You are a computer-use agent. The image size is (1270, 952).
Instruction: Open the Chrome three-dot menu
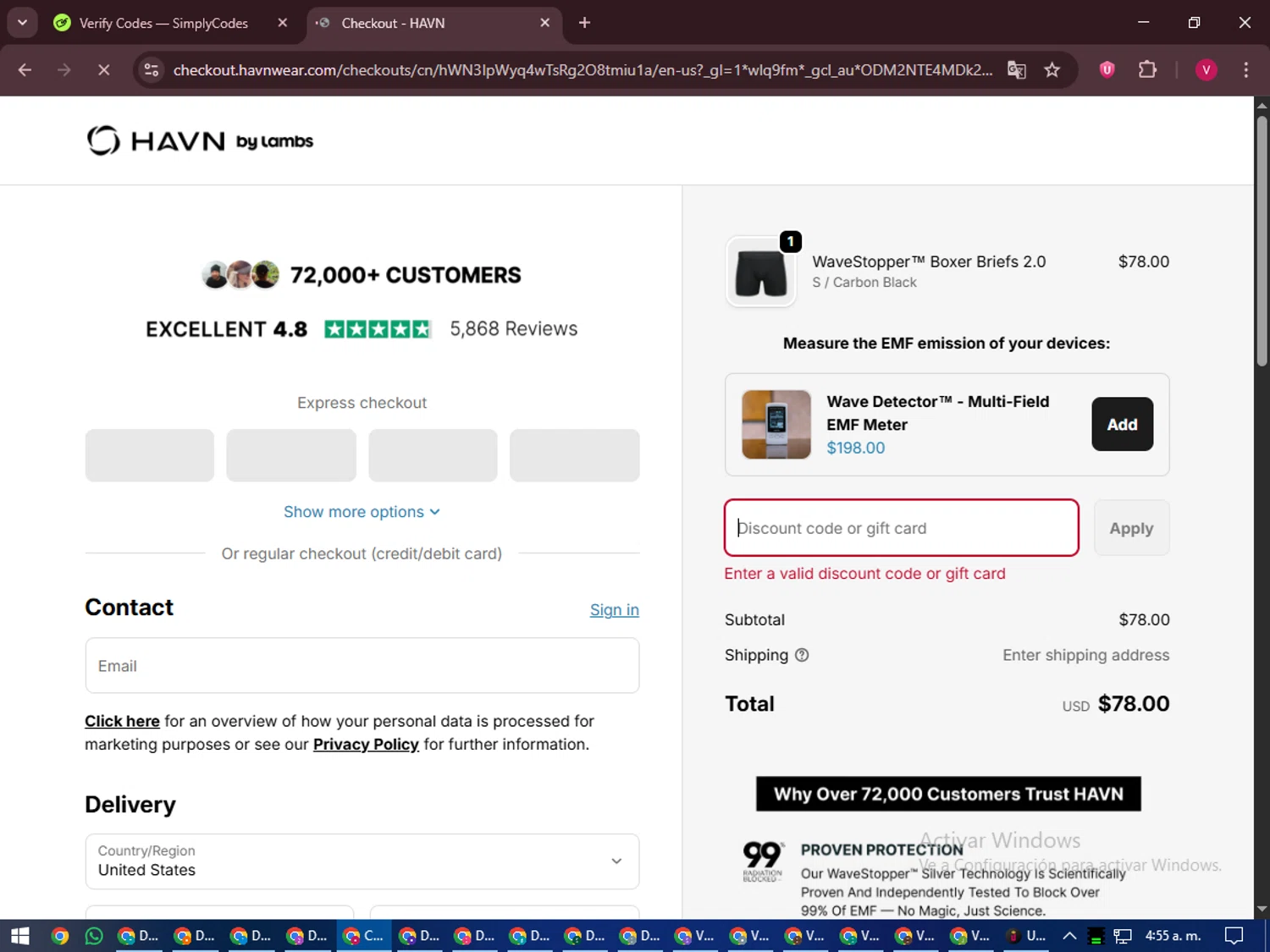1245,69
